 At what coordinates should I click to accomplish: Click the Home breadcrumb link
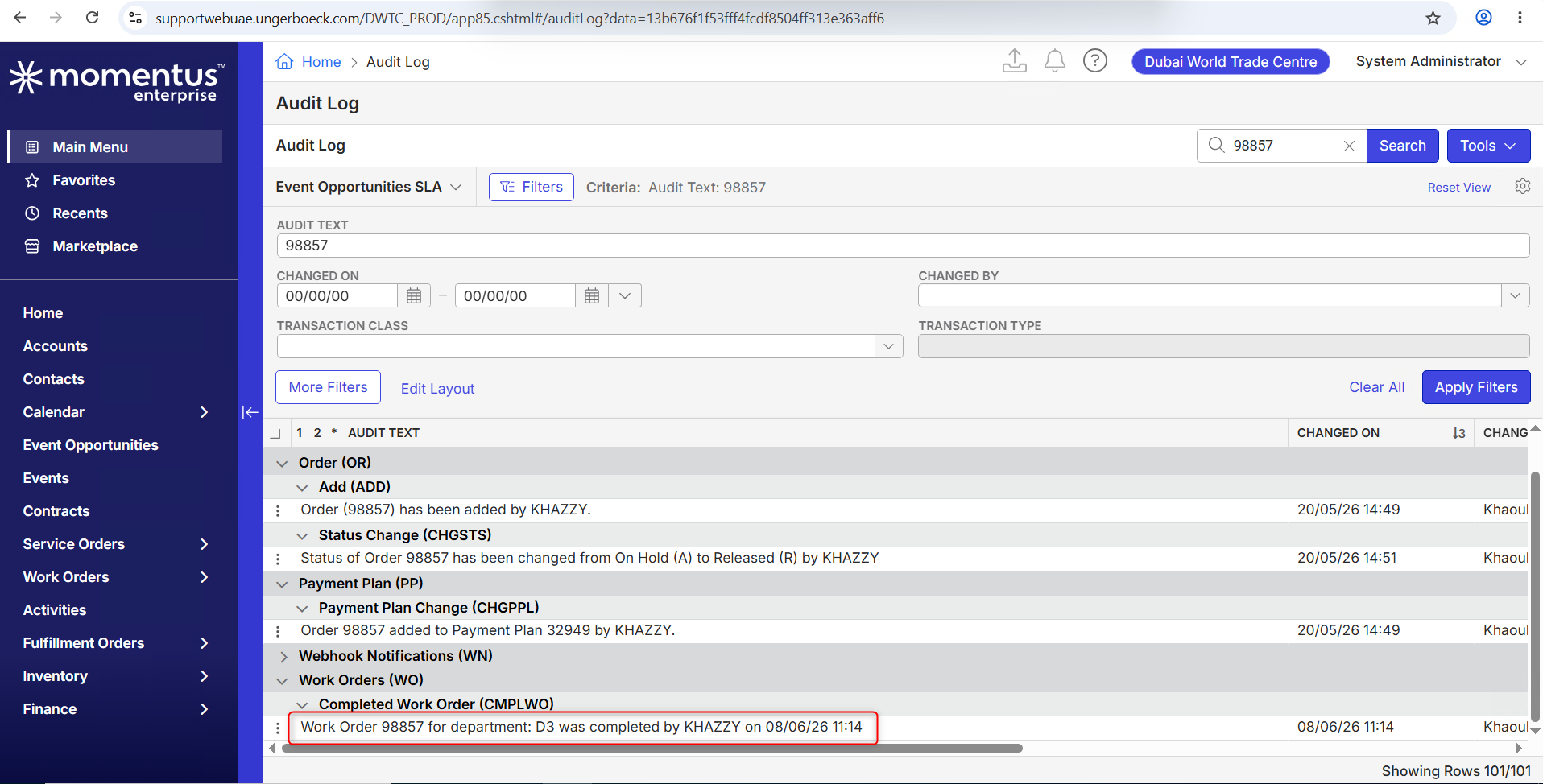(321, 62)
